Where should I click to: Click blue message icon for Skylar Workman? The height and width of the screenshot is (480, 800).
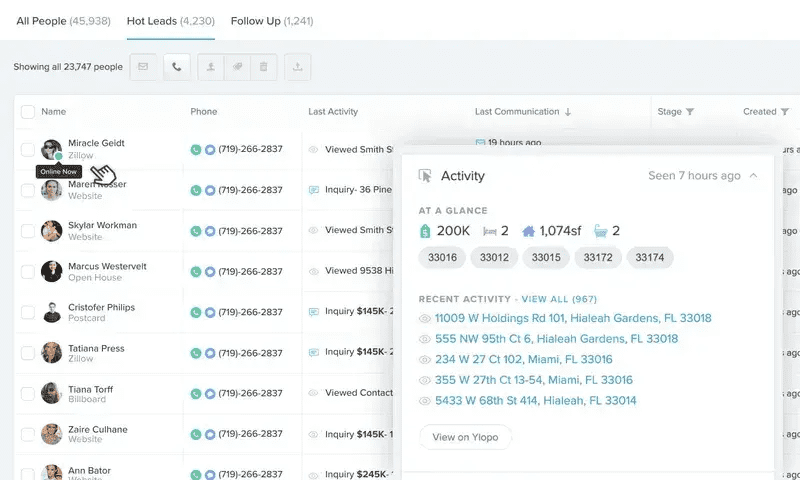(x=210, y=231)
